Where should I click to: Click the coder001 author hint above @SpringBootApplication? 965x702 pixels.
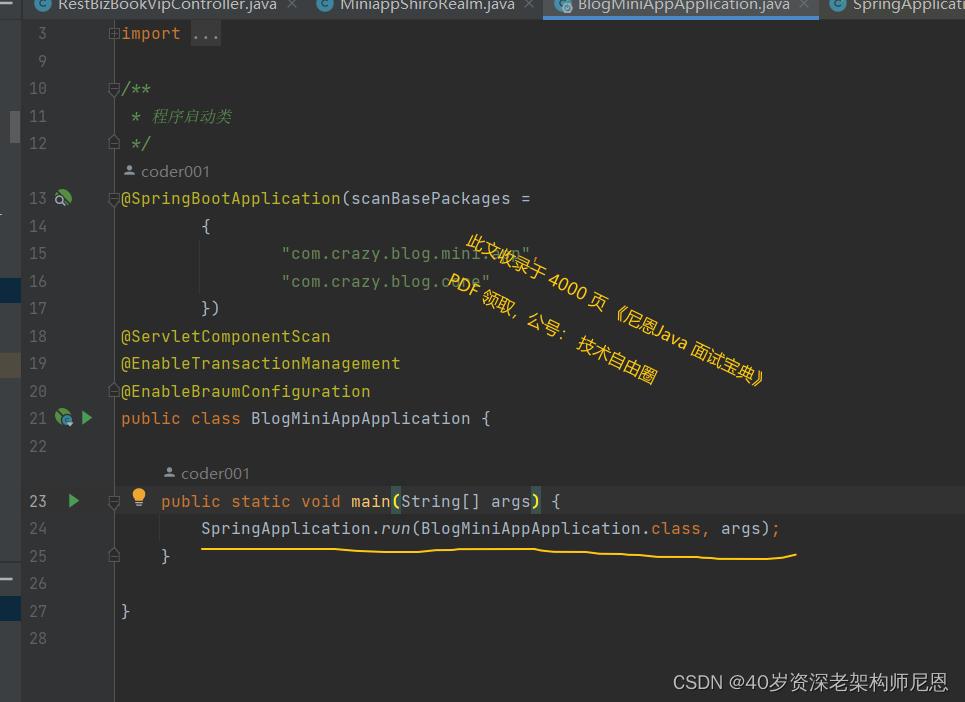click(x=174, y=171)
